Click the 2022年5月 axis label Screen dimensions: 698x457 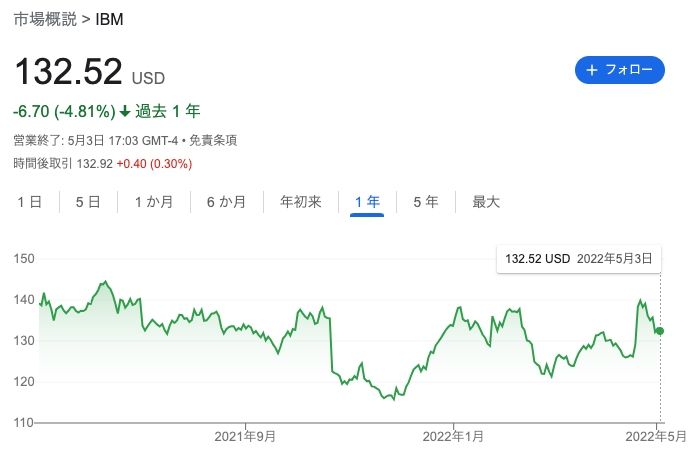[x=656, y=437]
